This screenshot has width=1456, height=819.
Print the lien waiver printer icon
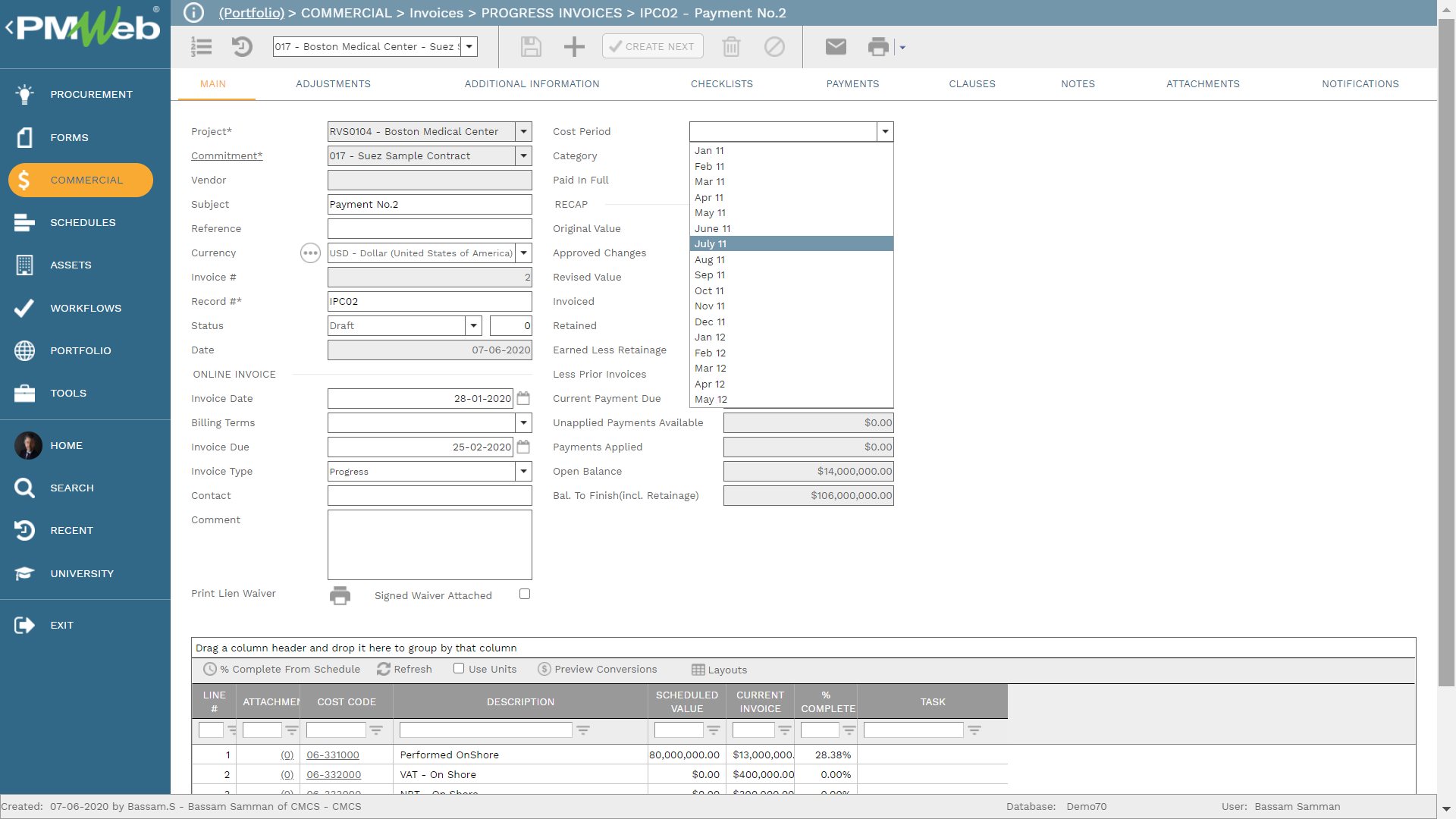340,595
